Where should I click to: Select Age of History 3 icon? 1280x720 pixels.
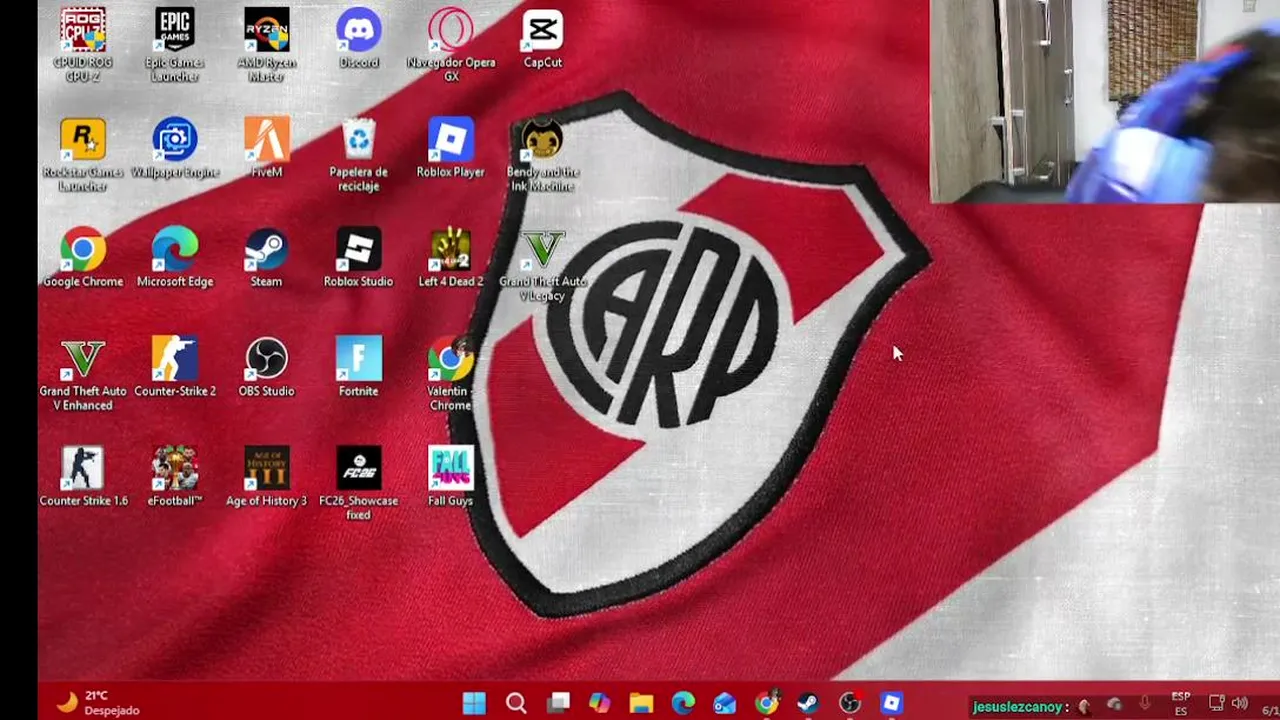pos(267,477)
